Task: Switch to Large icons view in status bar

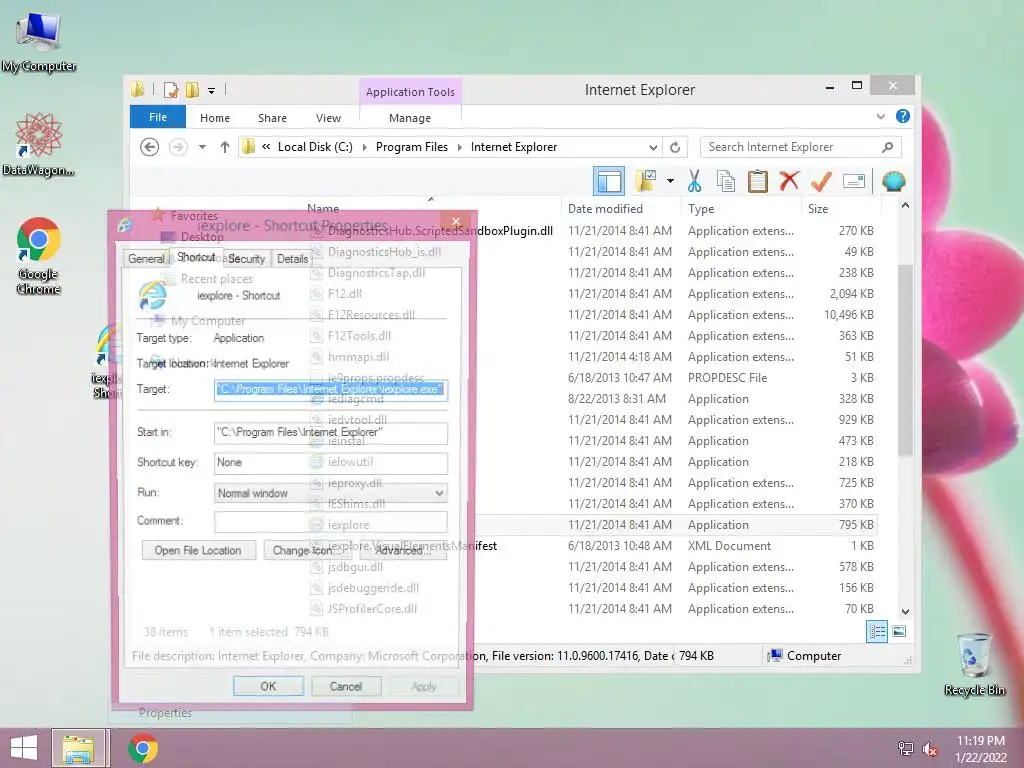Action: [899, 632]
